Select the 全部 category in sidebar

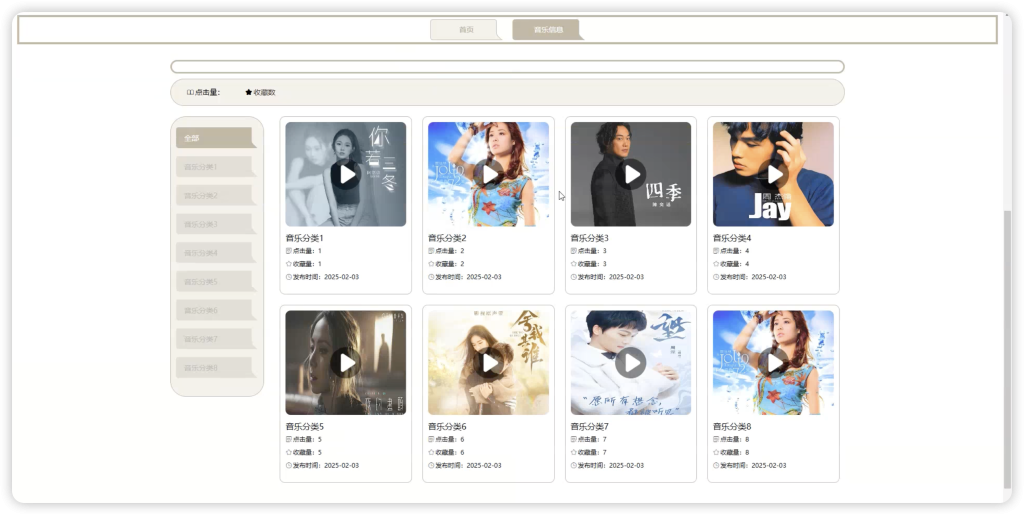pyautogui.click(x=216, y=138)
